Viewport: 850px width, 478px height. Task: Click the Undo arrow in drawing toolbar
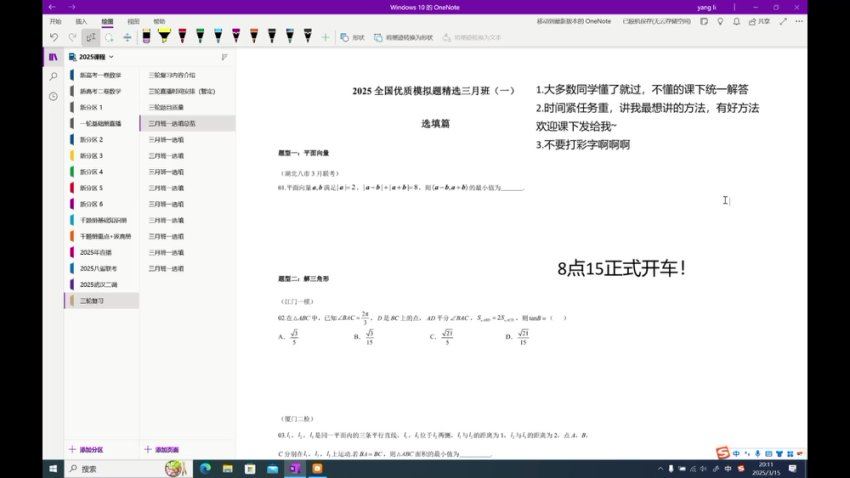pos(54,37)
